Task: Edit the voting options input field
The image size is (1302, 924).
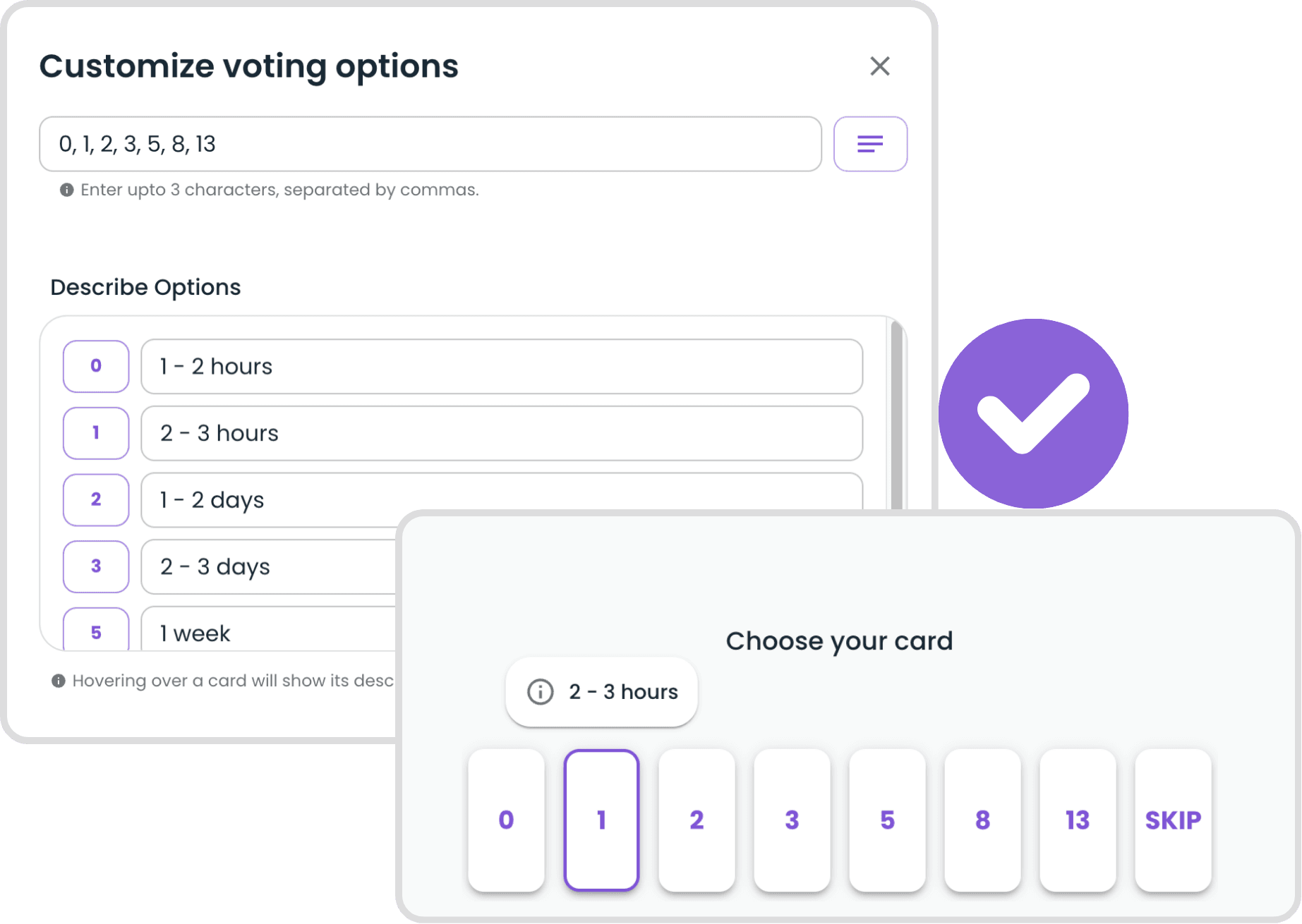Action: coord(430,144)
